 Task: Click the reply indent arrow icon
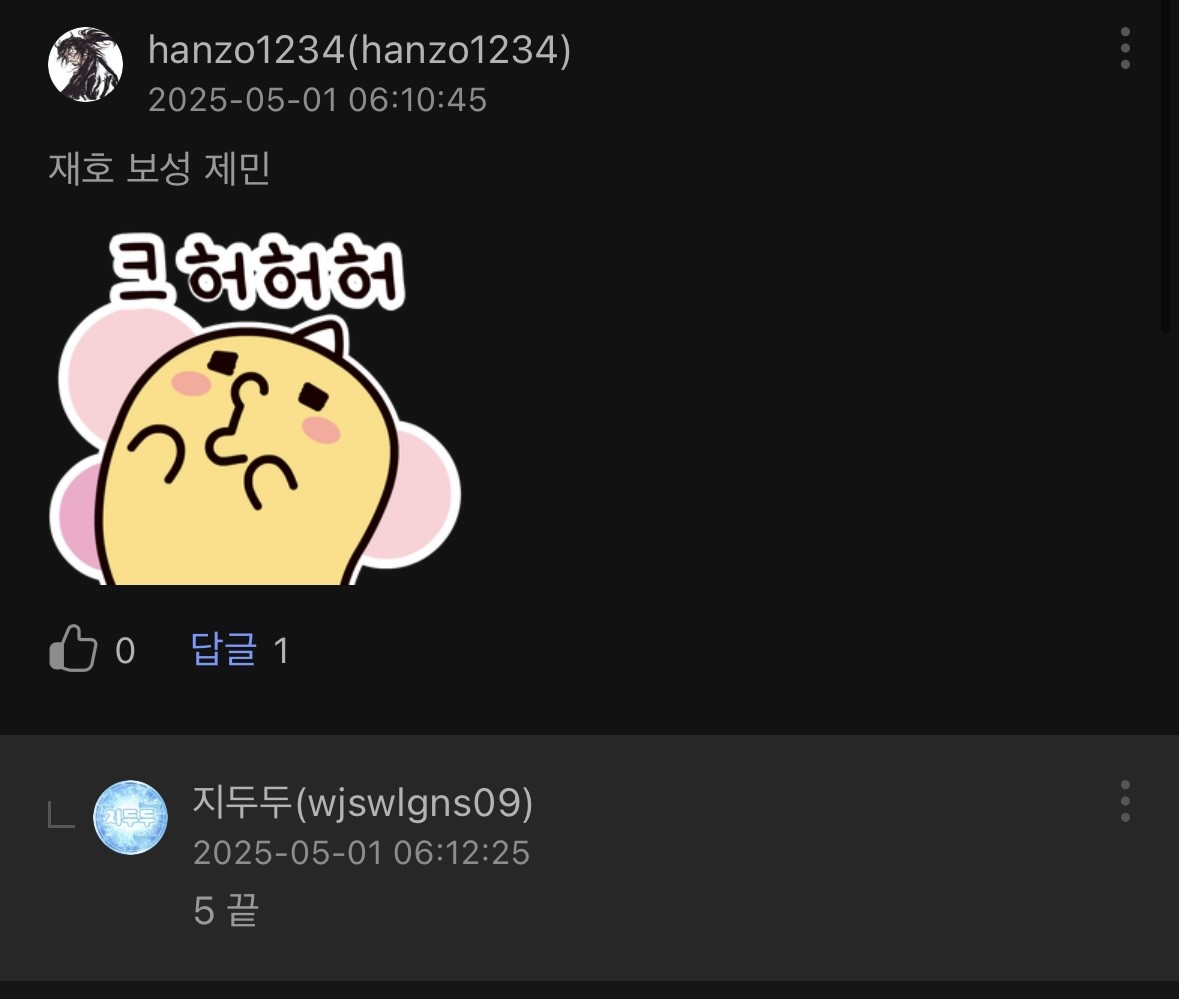(61, 816)
